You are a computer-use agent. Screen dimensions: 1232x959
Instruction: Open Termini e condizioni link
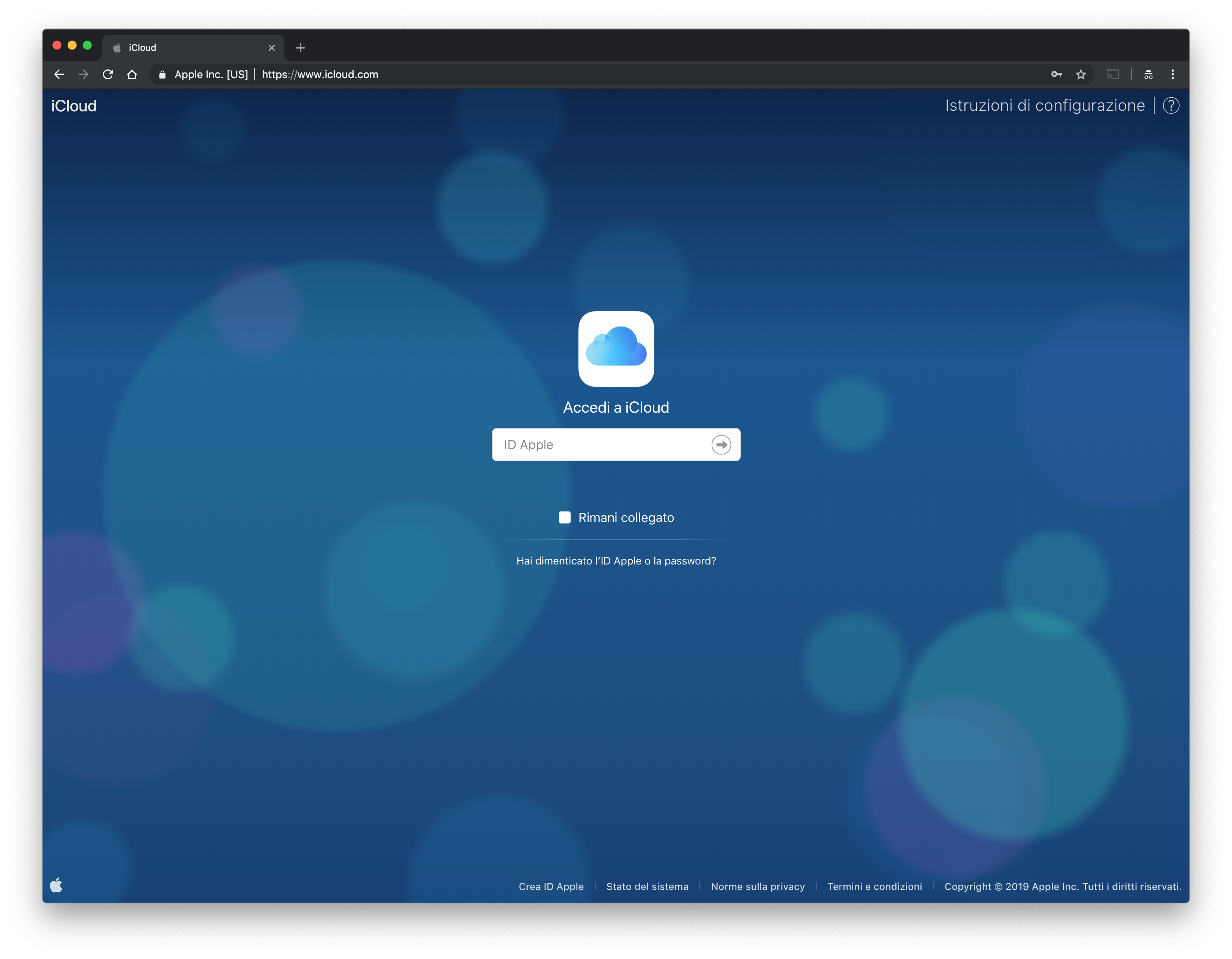pos(874,886)
